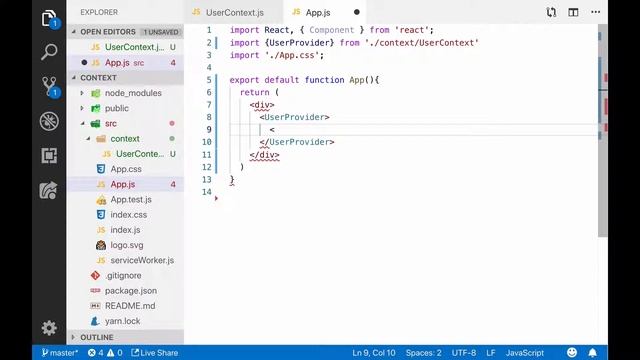This screenshot has height=360, width=640.
Task: Open the Debug view icon
Action: coord(49,121)
